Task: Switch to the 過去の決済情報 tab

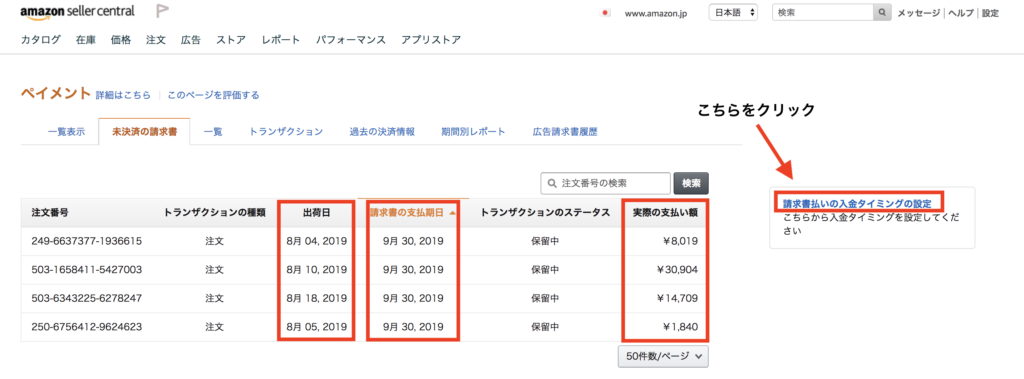Action: [x=382, y=131]
